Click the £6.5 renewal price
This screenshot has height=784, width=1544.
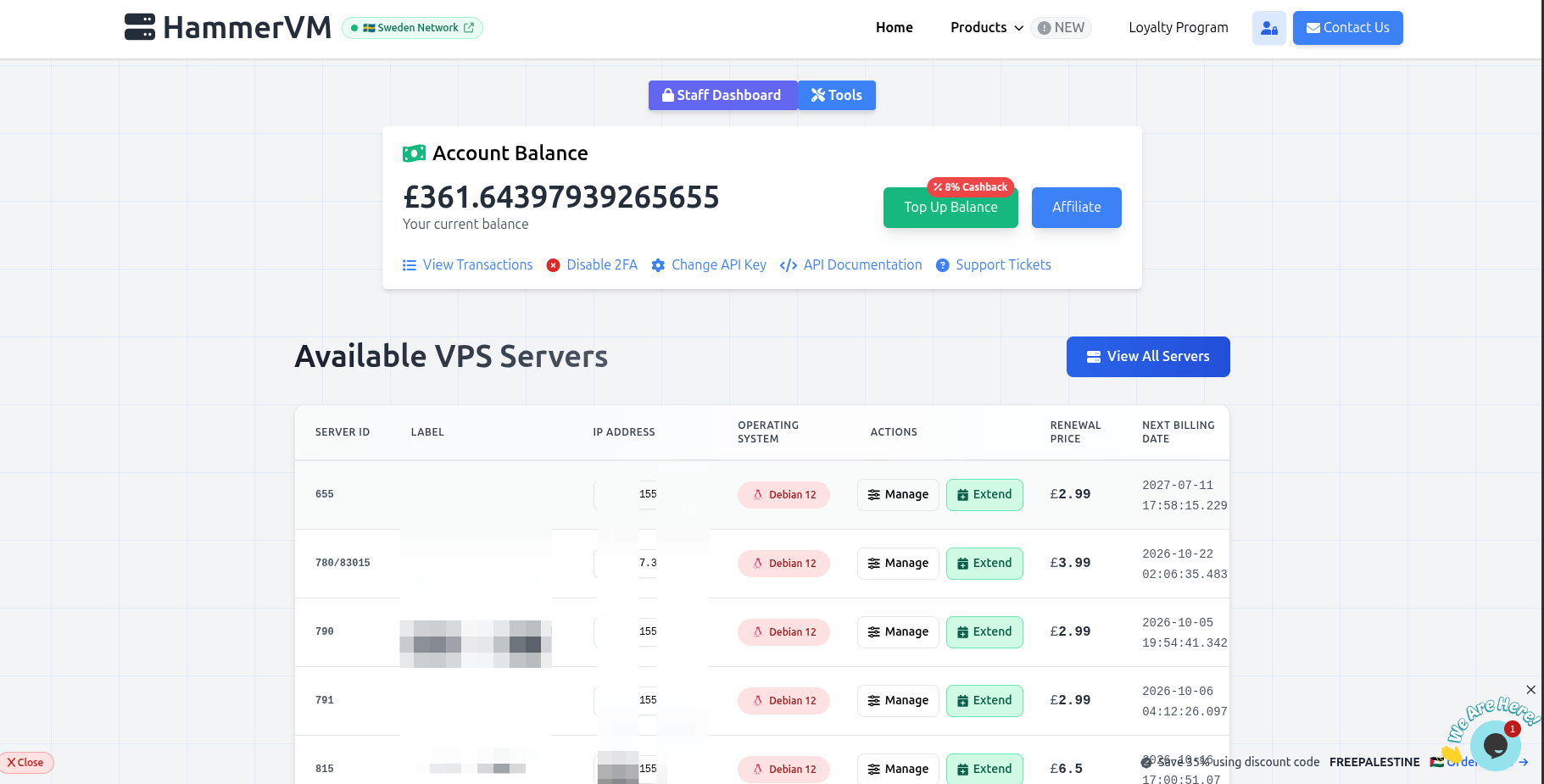[1066, 769]
